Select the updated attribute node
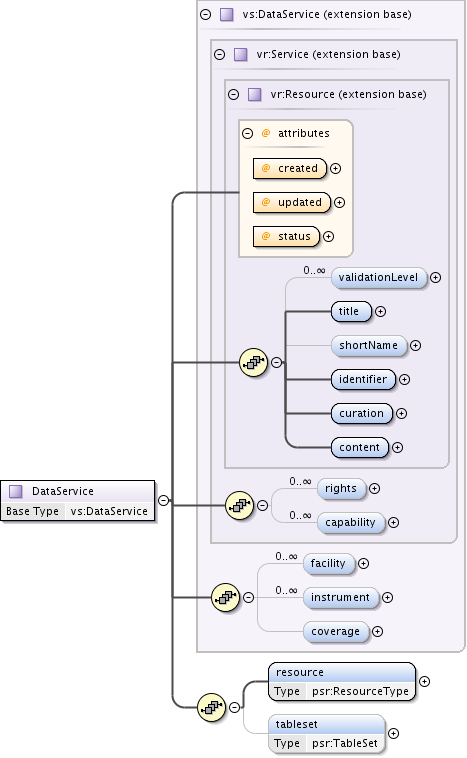This screenshot has height=758, width=467. click(292, 203)
